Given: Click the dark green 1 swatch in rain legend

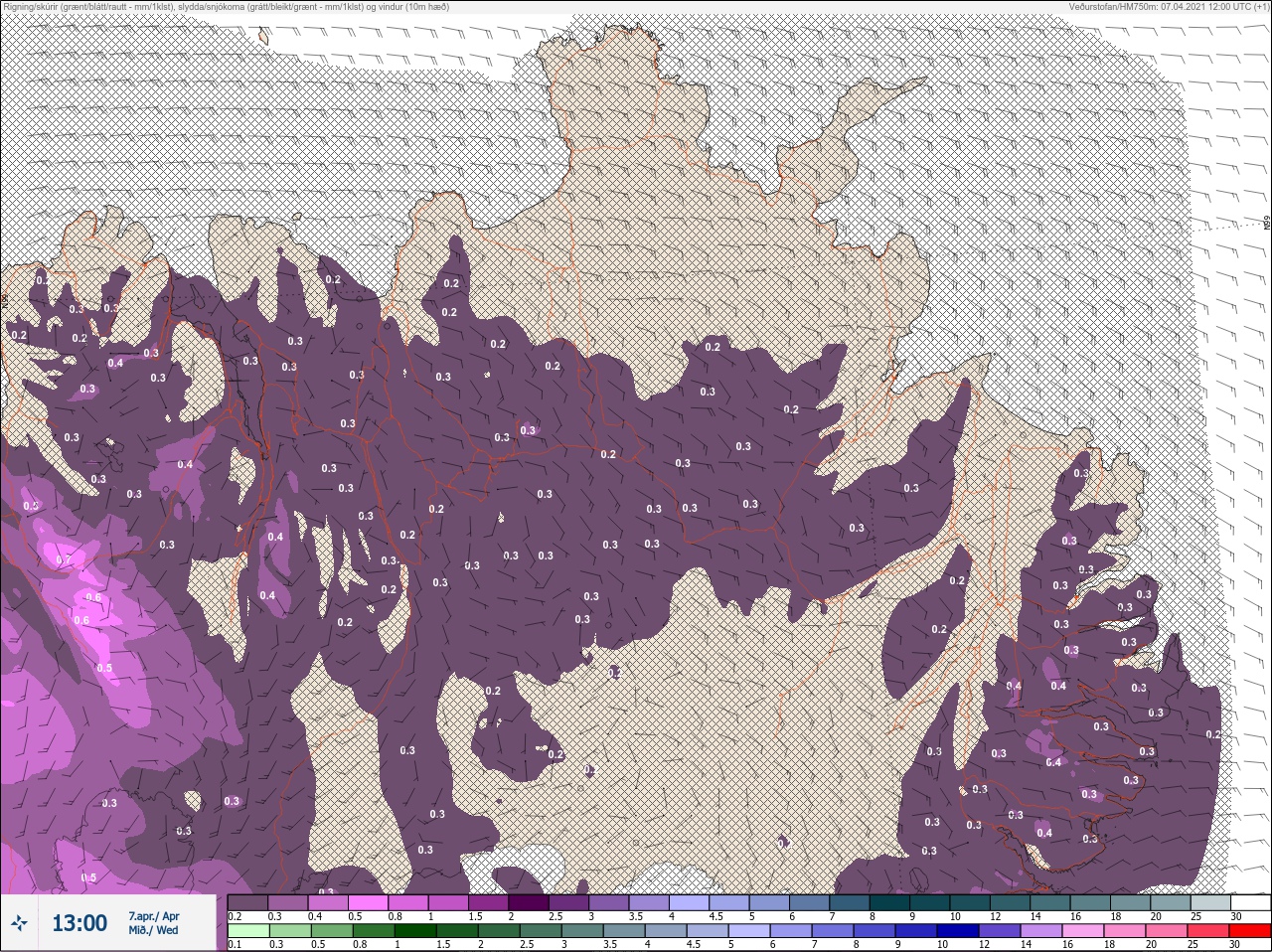Looking at the screenshot, I should [x=414, y=931].
